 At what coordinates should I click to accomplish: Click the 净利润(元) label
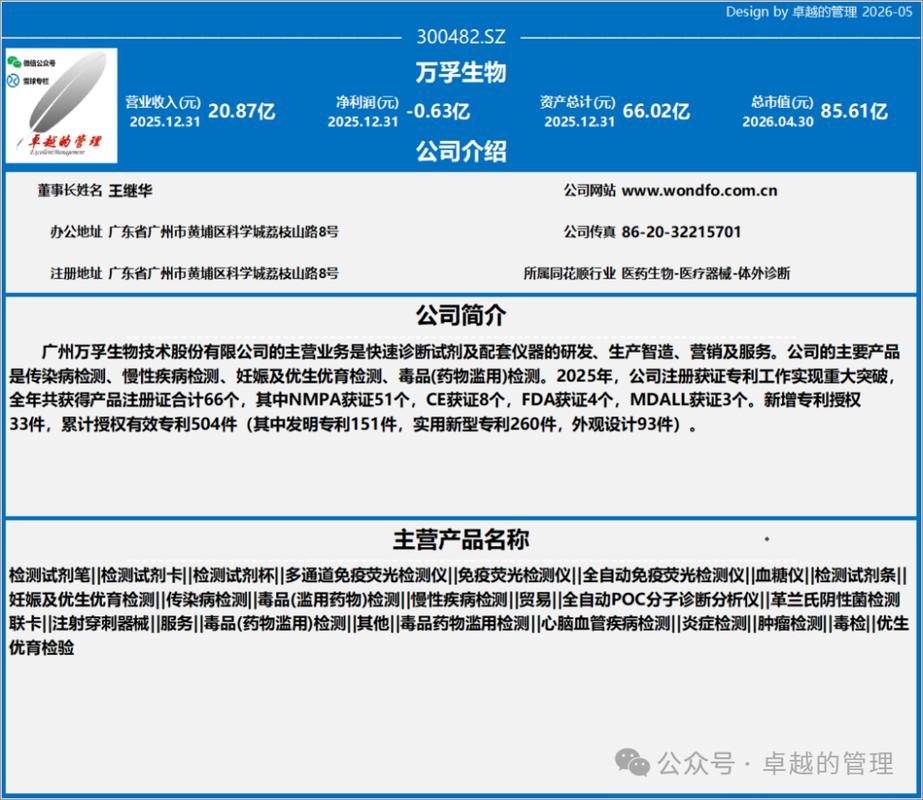367,102
